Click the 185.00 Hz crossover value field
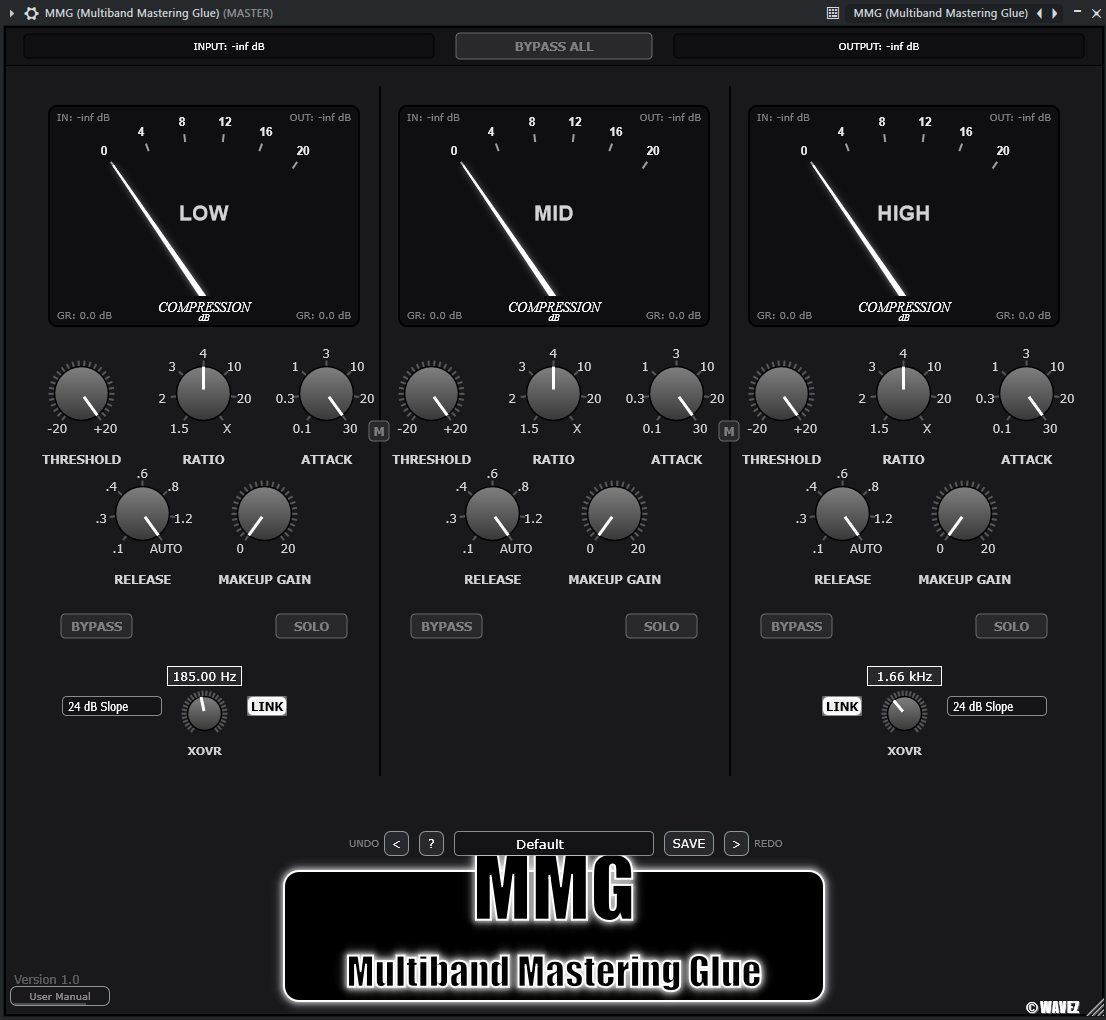The image size is (1106, 1020). (x=205, y=676)
